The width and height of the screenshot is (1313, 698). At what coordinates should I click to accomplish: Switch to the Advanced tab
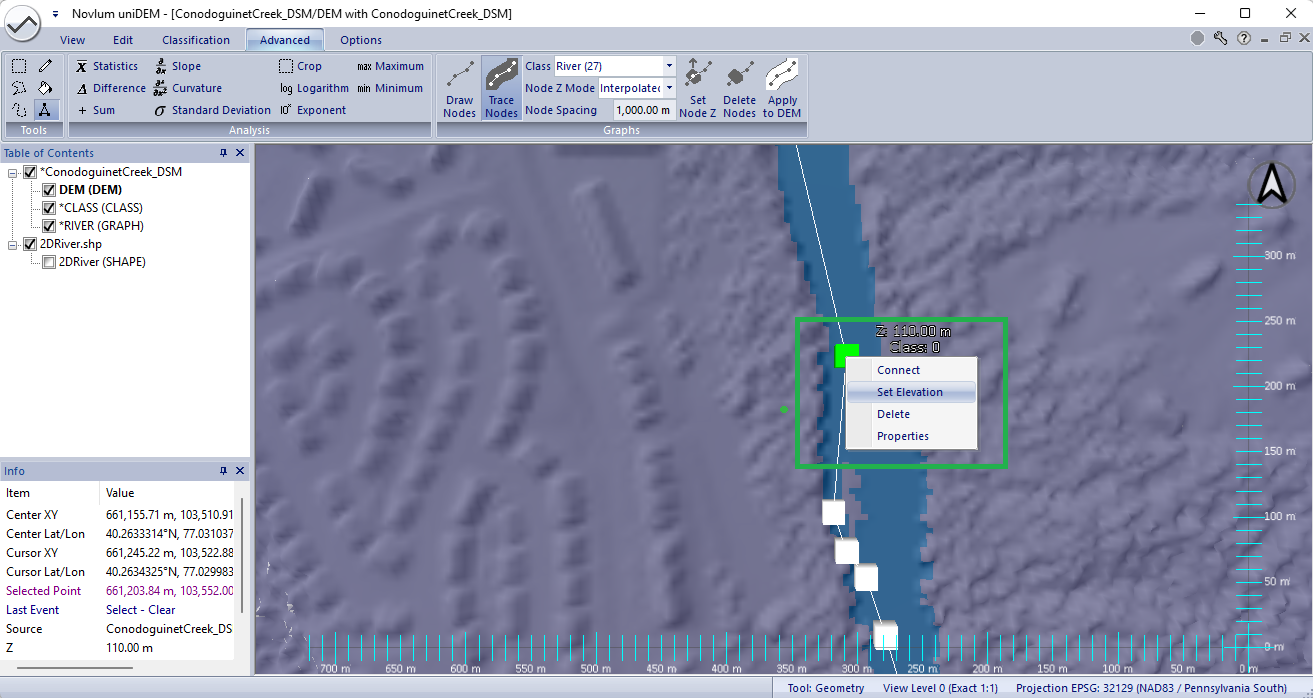point(285,40)
